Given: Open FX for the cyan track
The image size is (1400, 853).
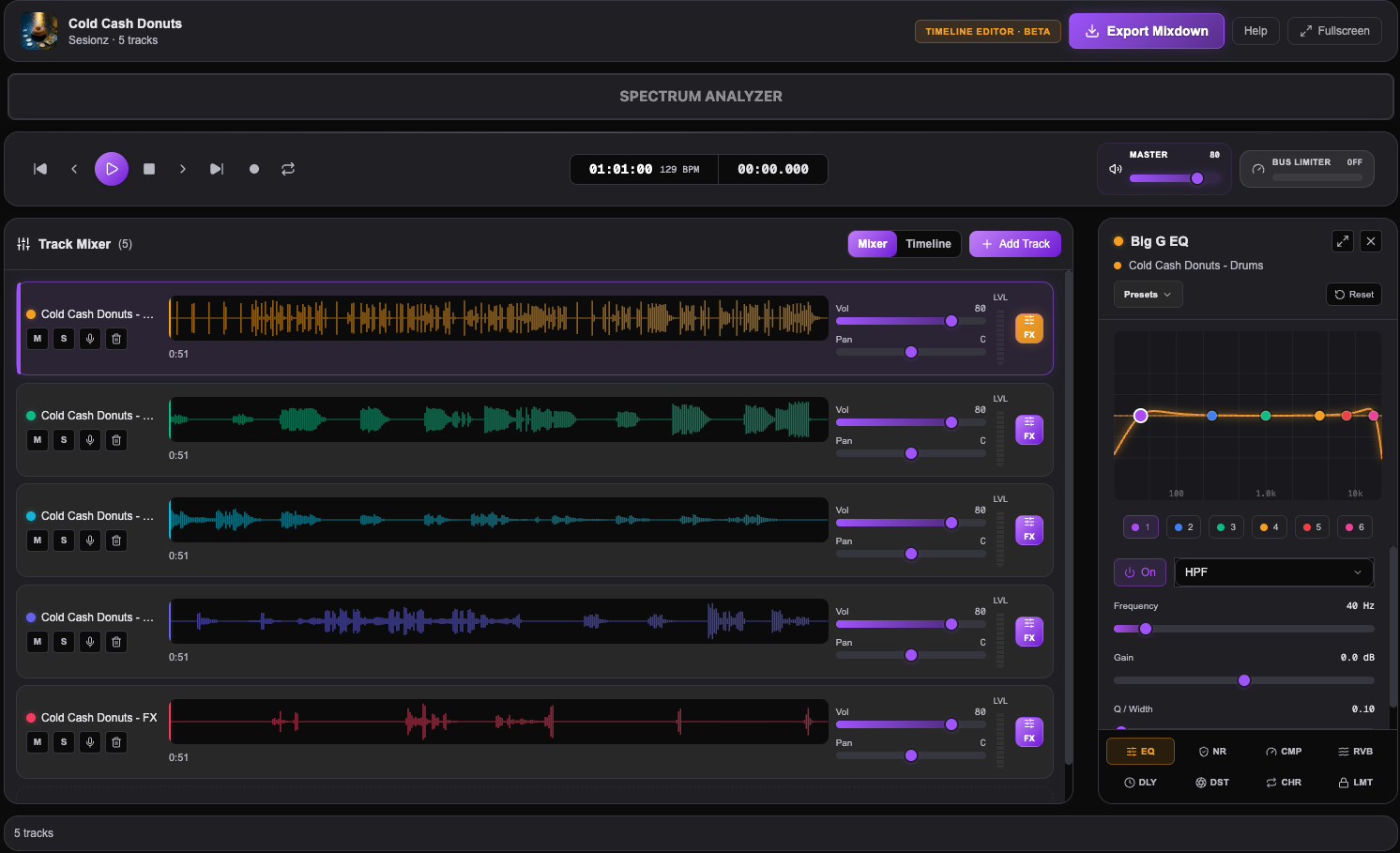Looking at the screenshot, I should tap(1029, 530).
